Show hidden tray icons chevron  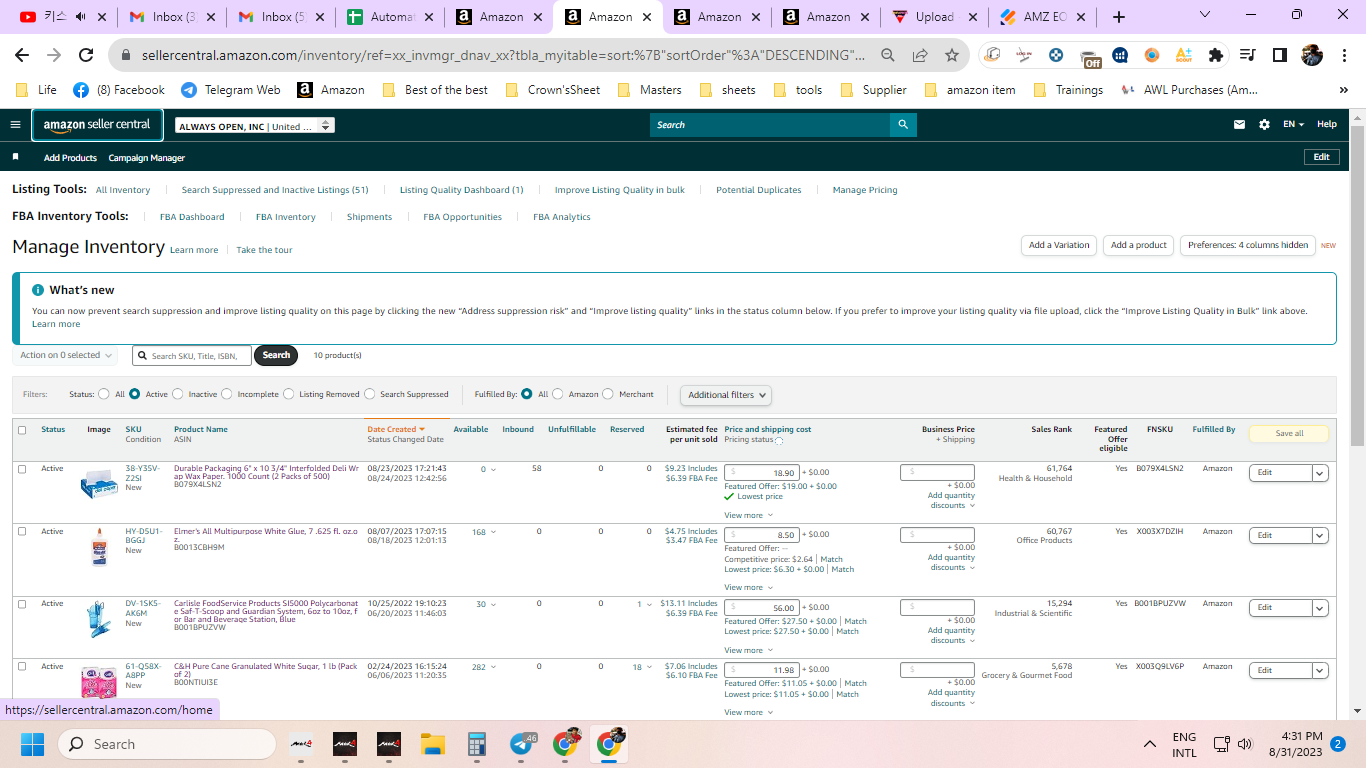[1150, 744]
